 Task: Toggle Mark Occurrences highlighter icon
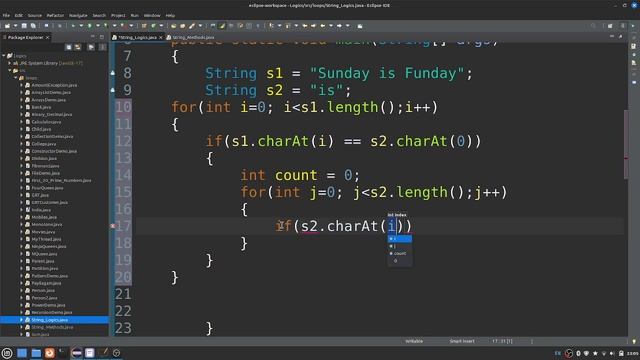(x=222, y=26)
